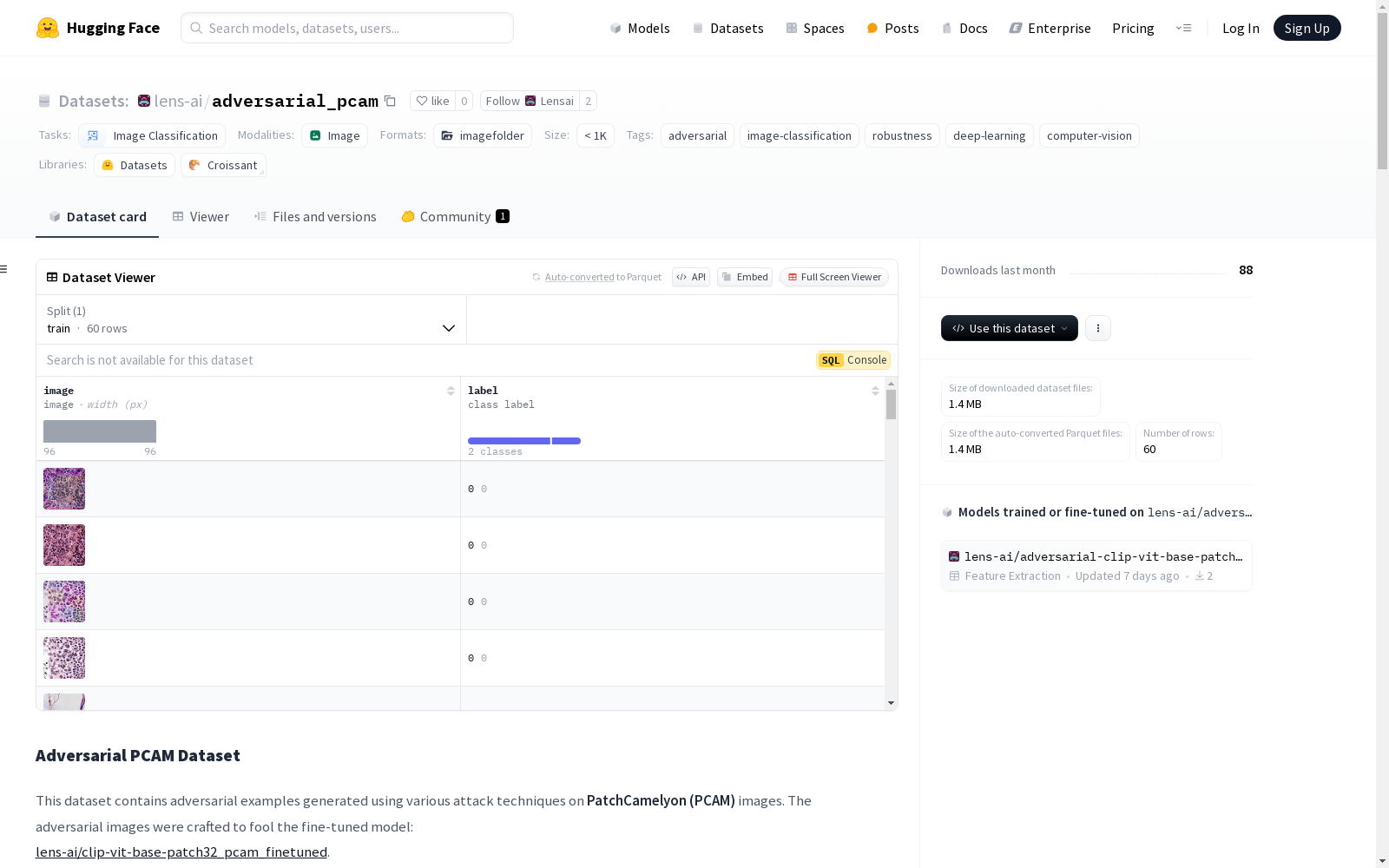Select the < 1K size tag

click(x=596, y=135)
